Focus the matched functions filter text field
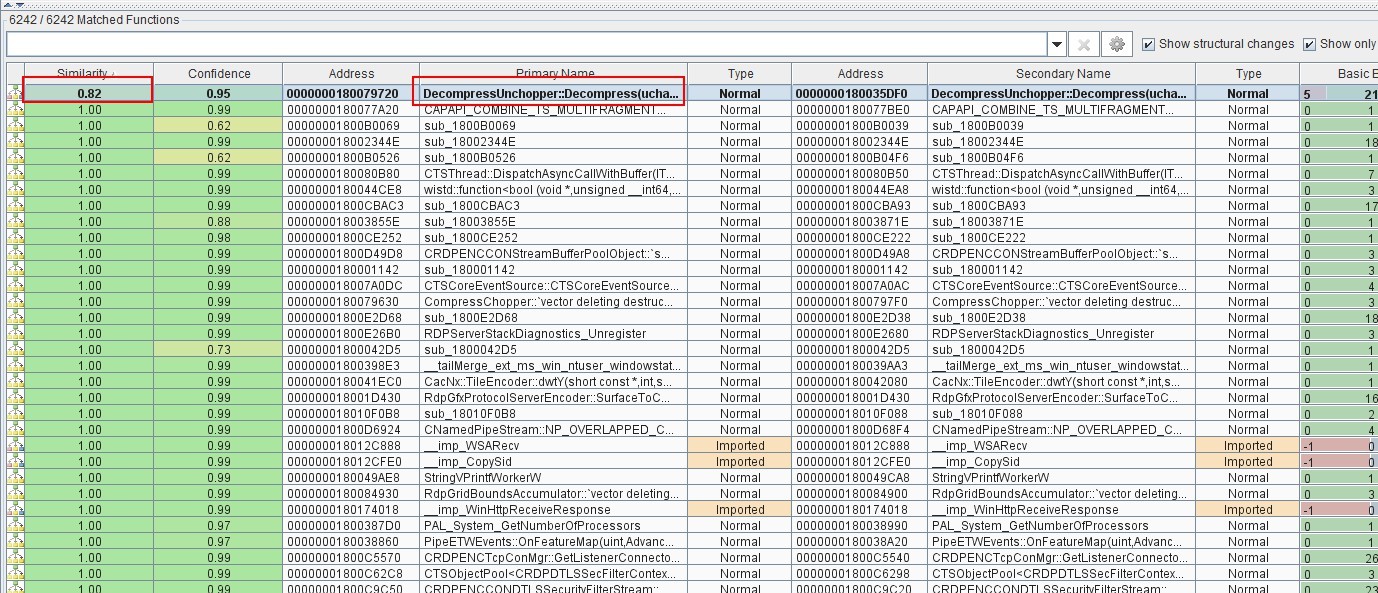The image size is (1378, 593). tap(527, 44)
